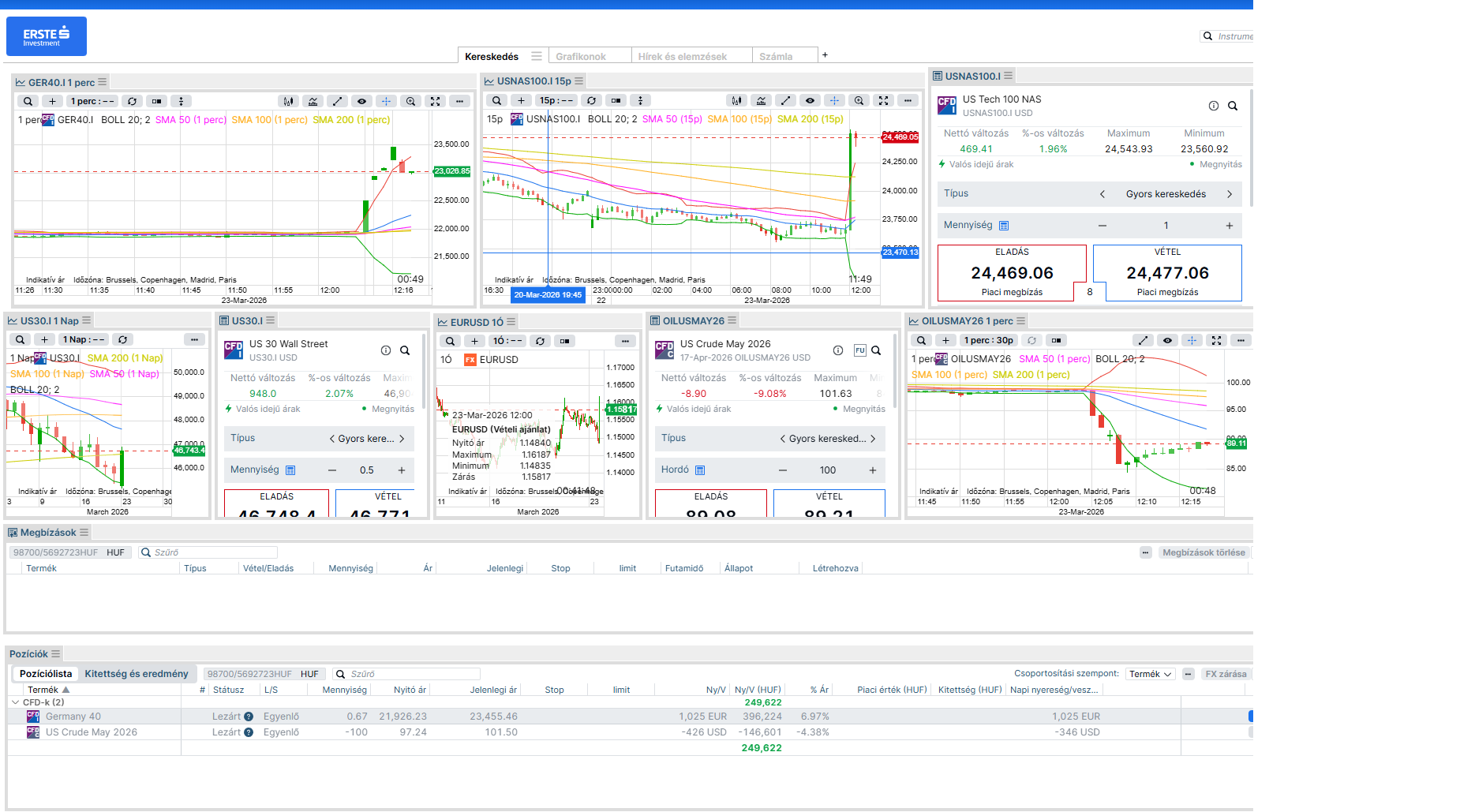This screenshot has height=812, width=1460.
Task: Open the 1 perc timeframe selector for GER40.I
Action: 92,101
